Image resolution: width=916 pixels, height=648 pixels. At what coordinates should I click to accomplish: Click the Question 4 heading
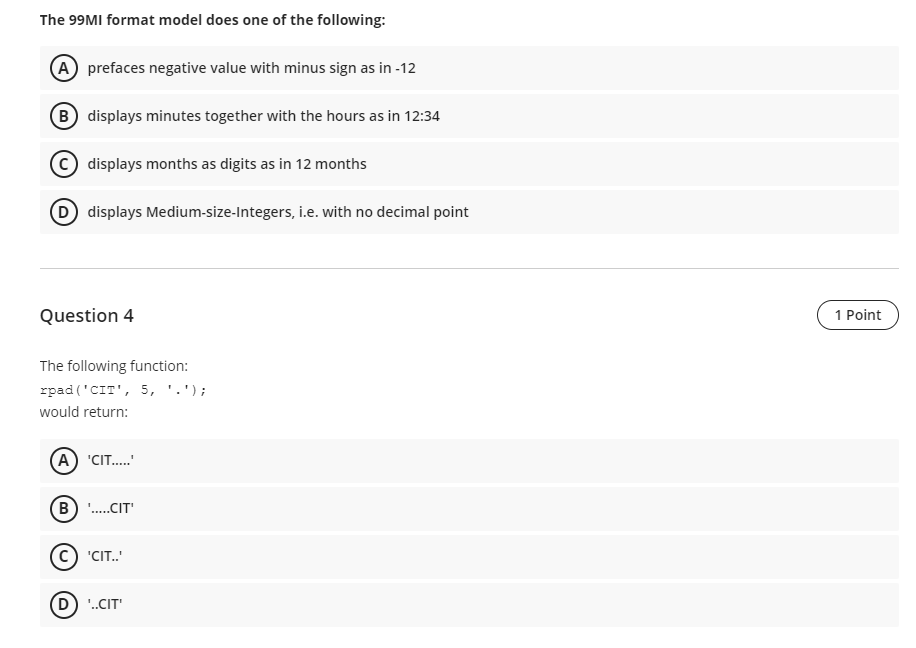pyautogui.click(x=86, y=315)
